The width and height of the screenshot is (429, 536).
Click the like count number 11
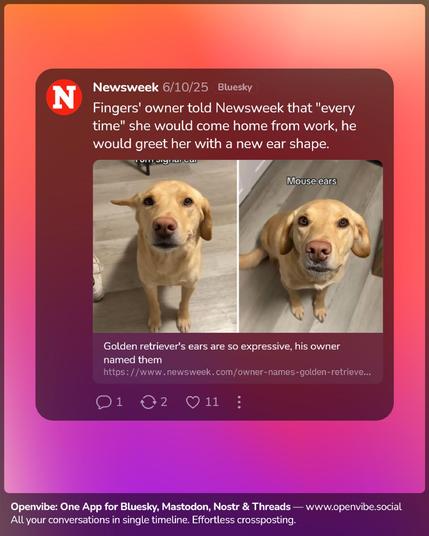[212, 402]
